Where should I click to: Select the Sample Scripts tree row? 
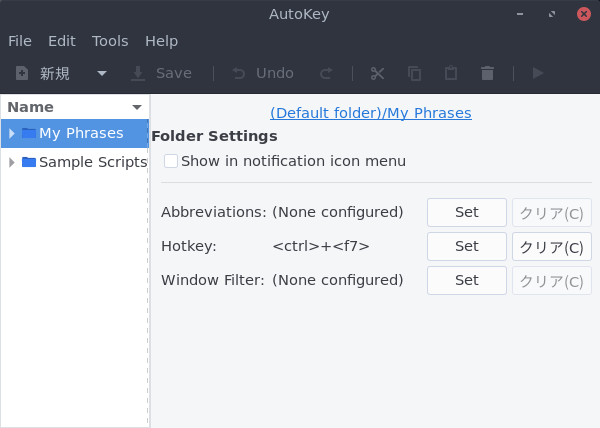pos(75,163)
